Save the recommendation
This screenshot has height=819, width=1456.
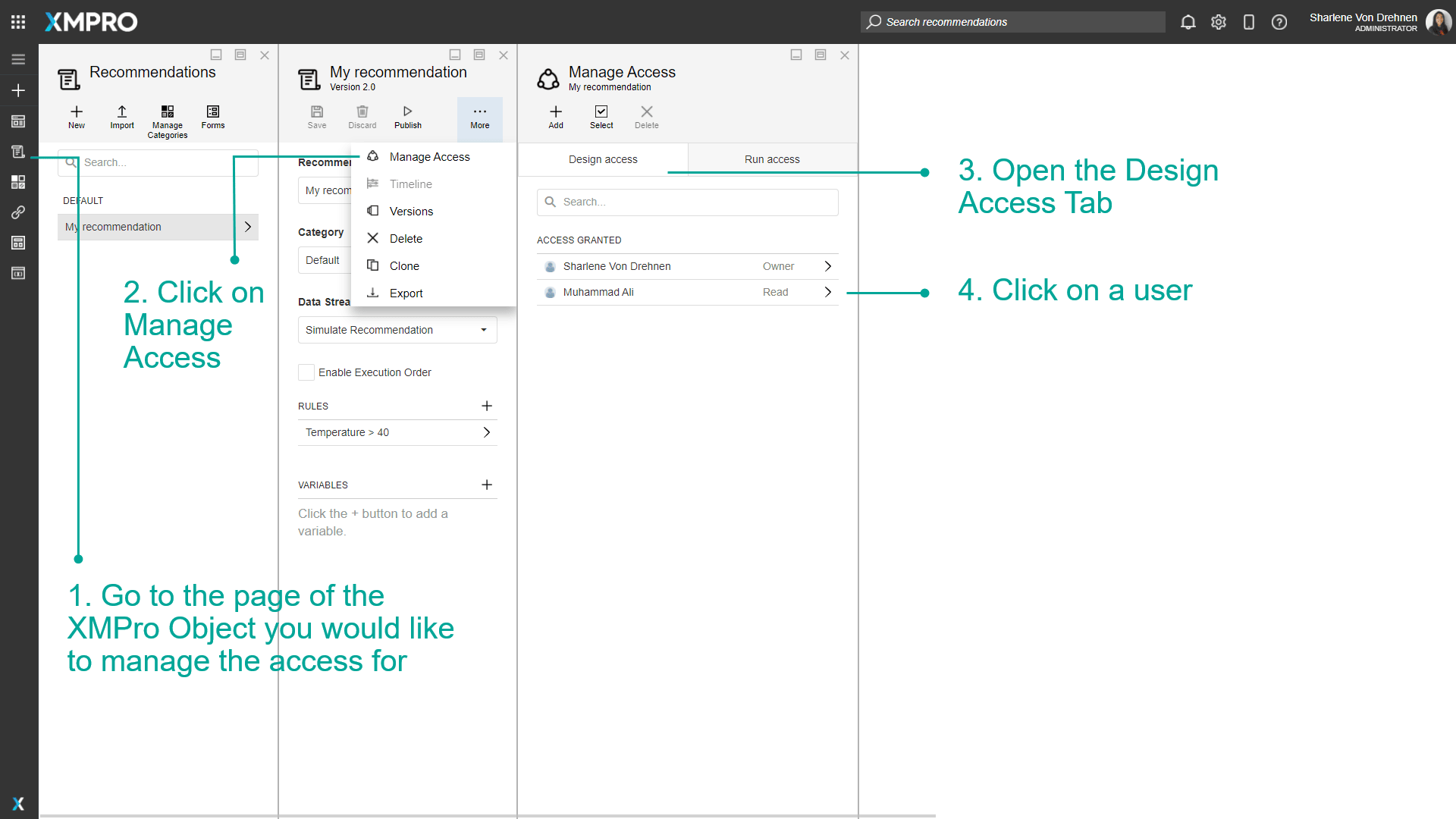pos(317,116)
